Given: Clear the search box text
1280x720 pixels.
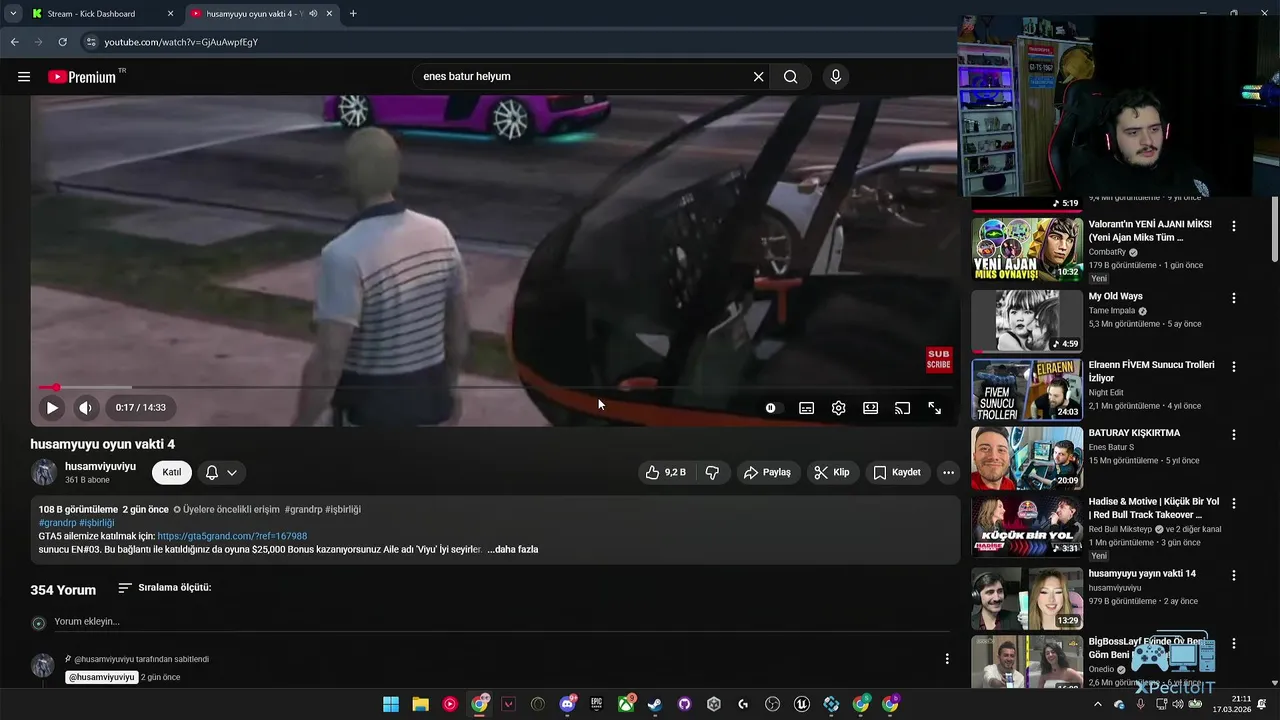Looking at the screenshot, I should pos(758,77).
